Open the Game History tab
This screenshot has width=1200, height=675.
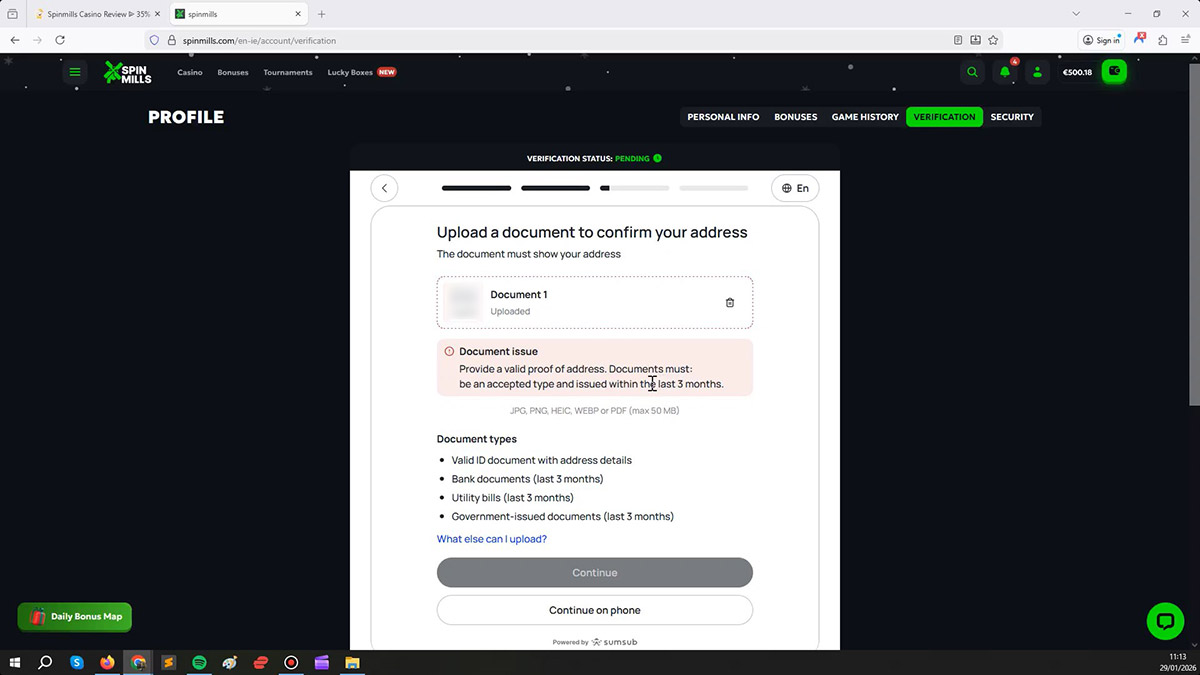coord(865,117)
